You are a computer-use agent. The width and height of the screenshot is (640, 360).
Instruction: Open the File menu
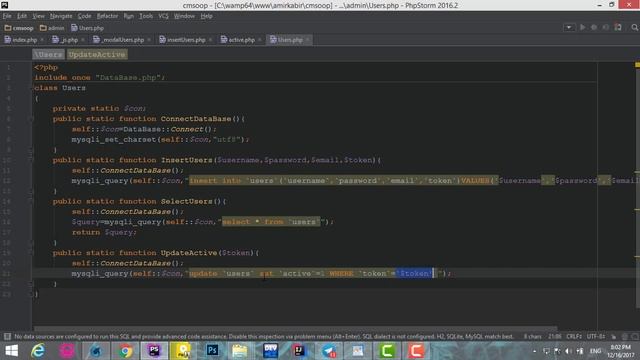tap(7, 16)
